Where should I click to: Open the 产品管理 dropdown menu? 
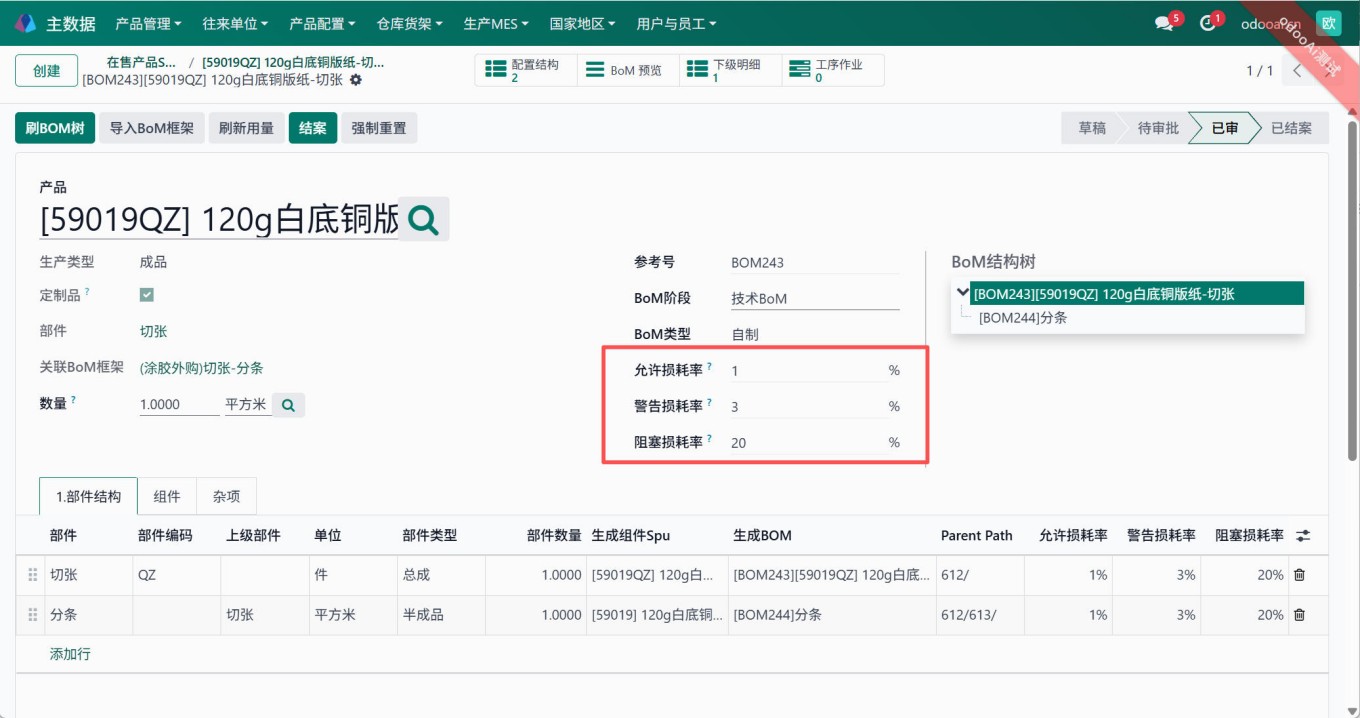(x=148, y=23)
